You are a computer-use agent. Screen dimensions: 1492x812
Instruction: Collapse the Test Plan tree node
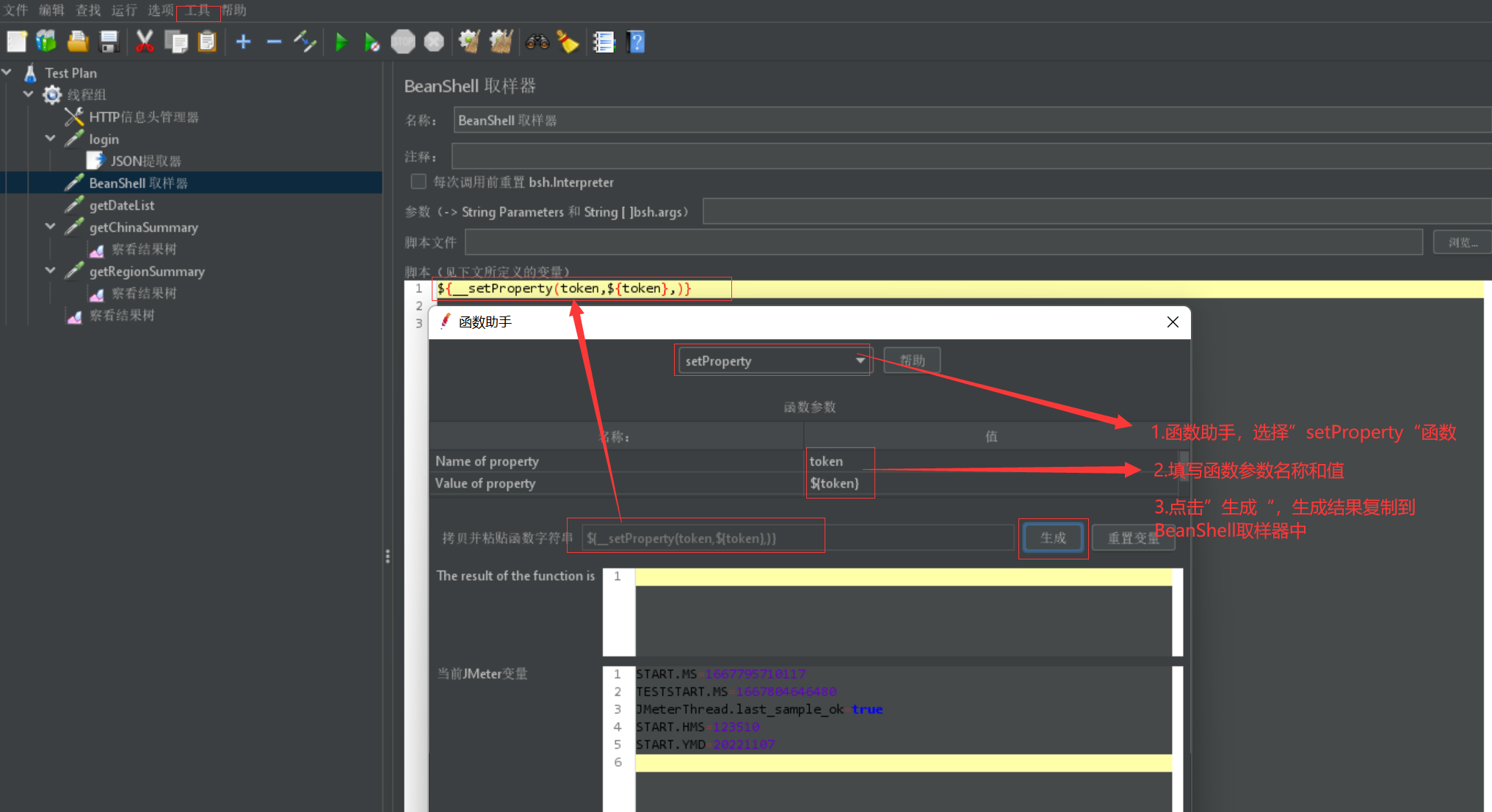pos(7,72)
